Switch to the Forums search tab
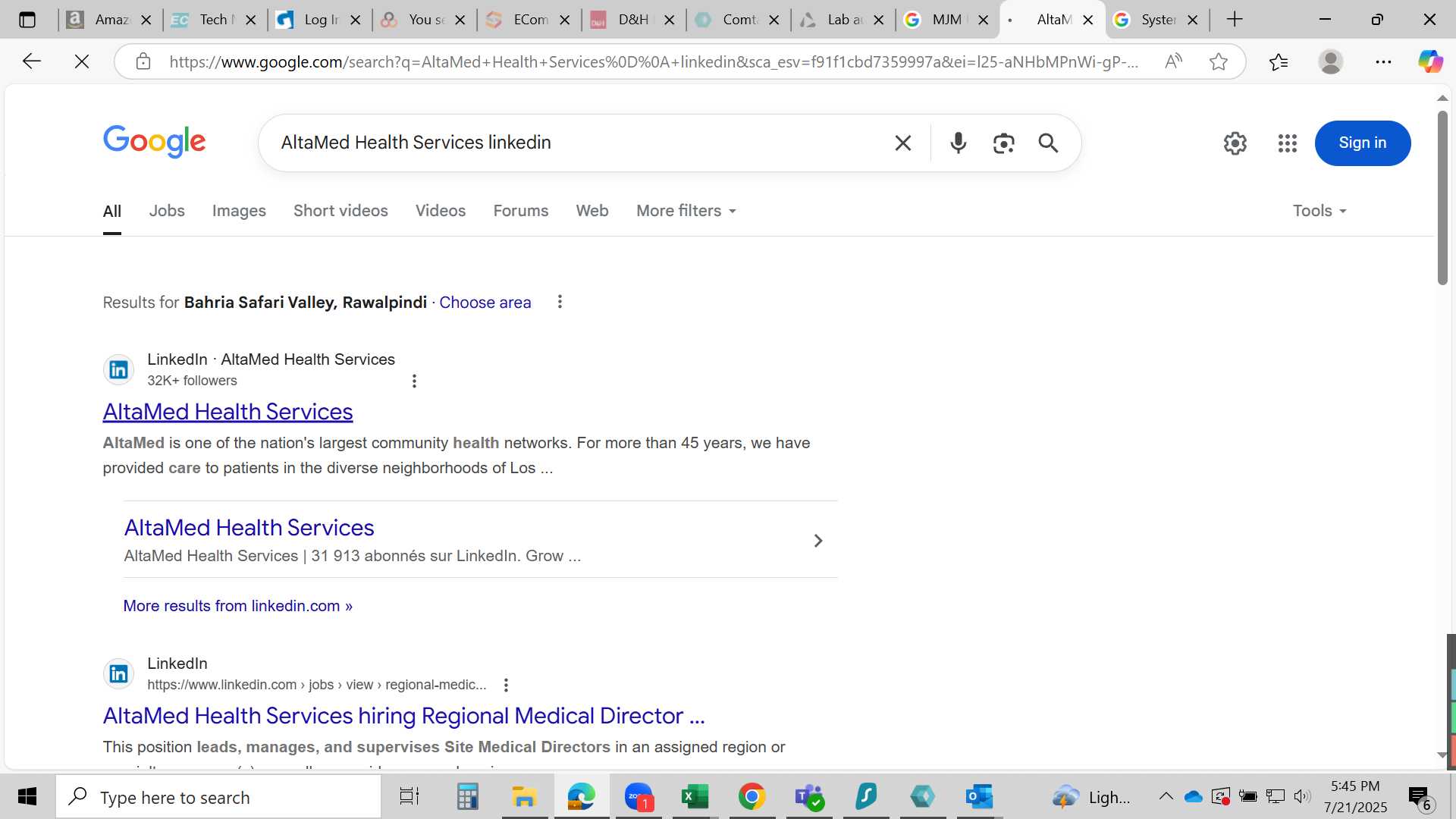 tap(521, 211)
